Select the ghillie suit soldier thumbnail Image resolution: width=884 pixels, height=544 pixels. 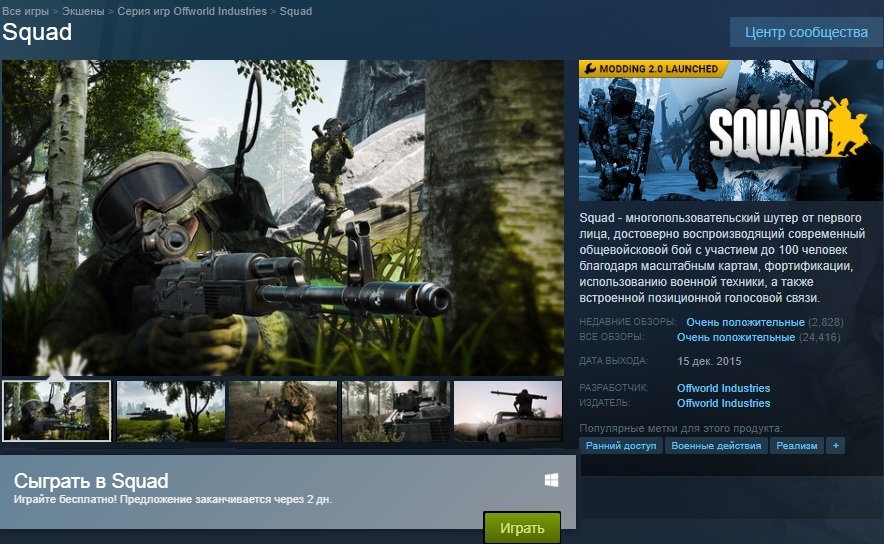point(283,411)
